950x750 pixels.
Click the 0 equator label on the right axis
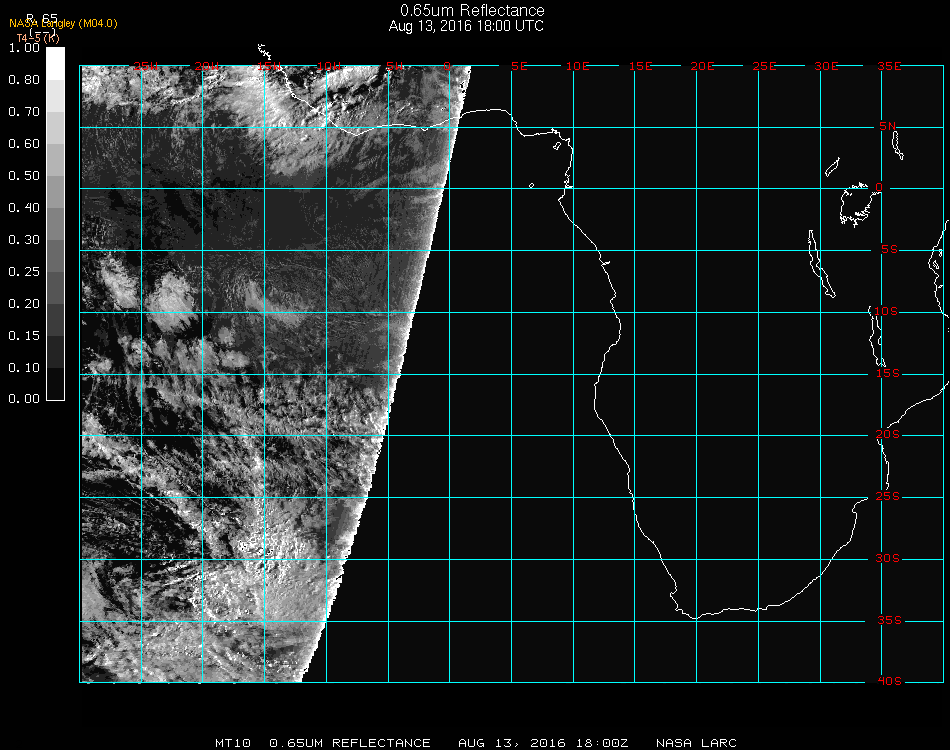click(x=879, y=187)
